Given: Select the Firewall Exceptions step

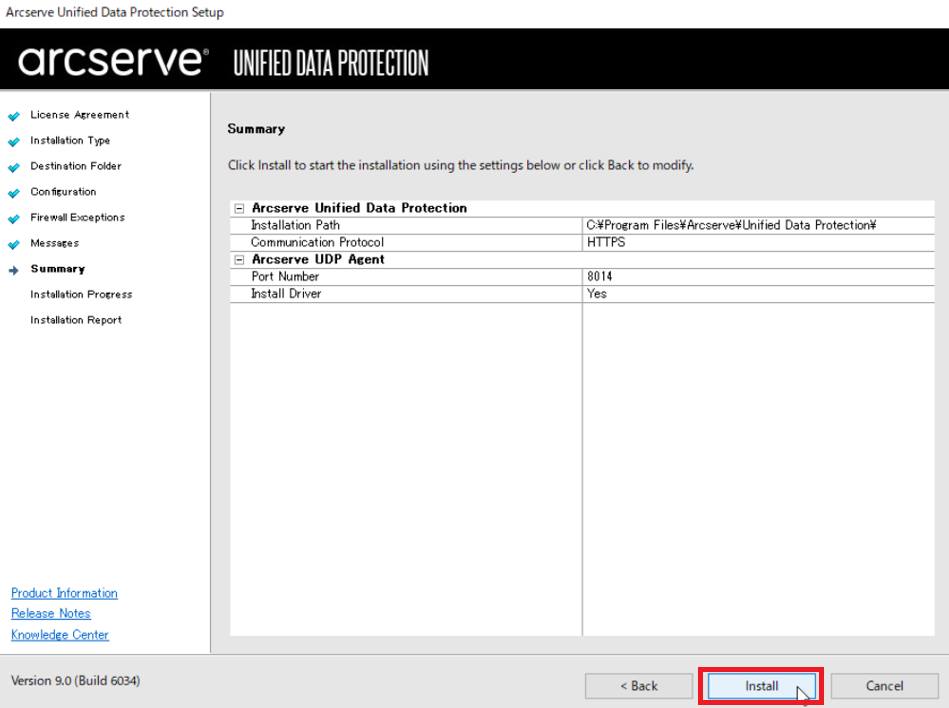Looking at the screenshot, I should pyautogui.click(x=77, y=217).
